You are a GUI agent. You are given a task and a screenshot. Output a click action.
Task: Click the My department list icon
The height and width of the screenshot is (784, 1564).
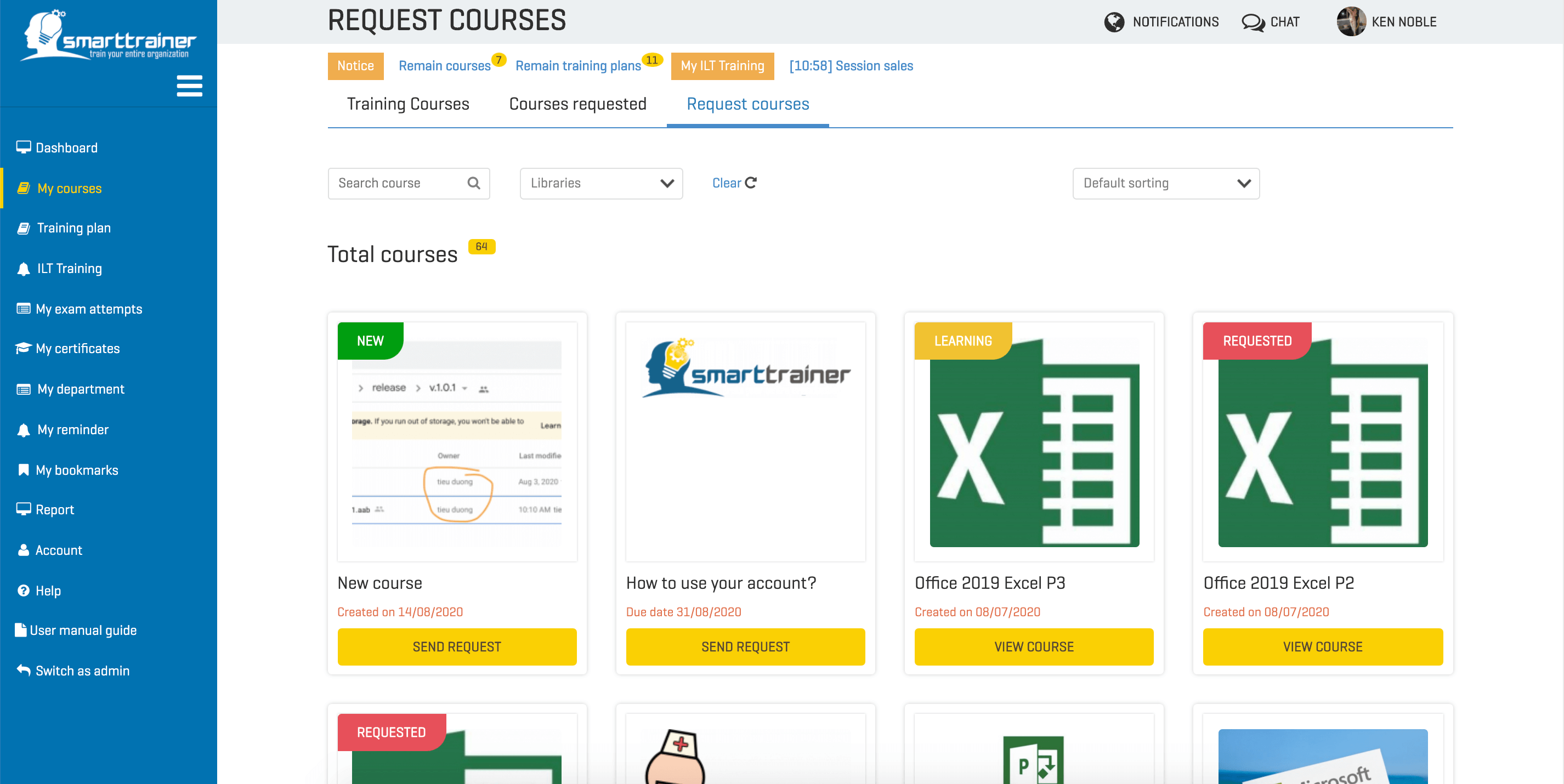click(x=24, y=389)
